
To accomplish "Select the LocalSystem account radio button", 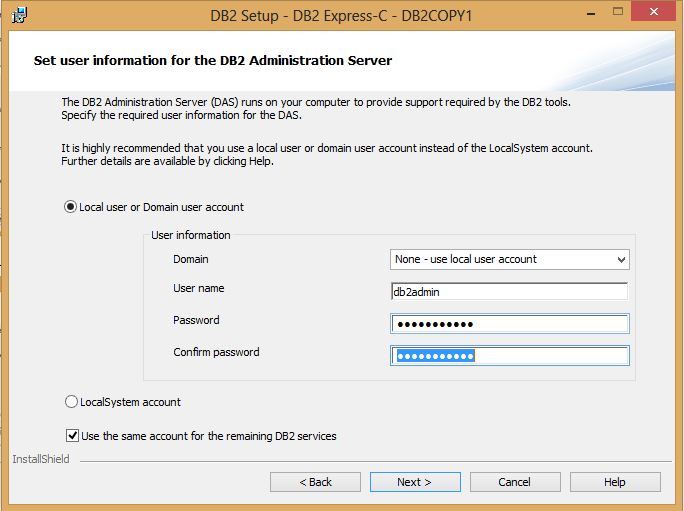I will coord(71,402).
